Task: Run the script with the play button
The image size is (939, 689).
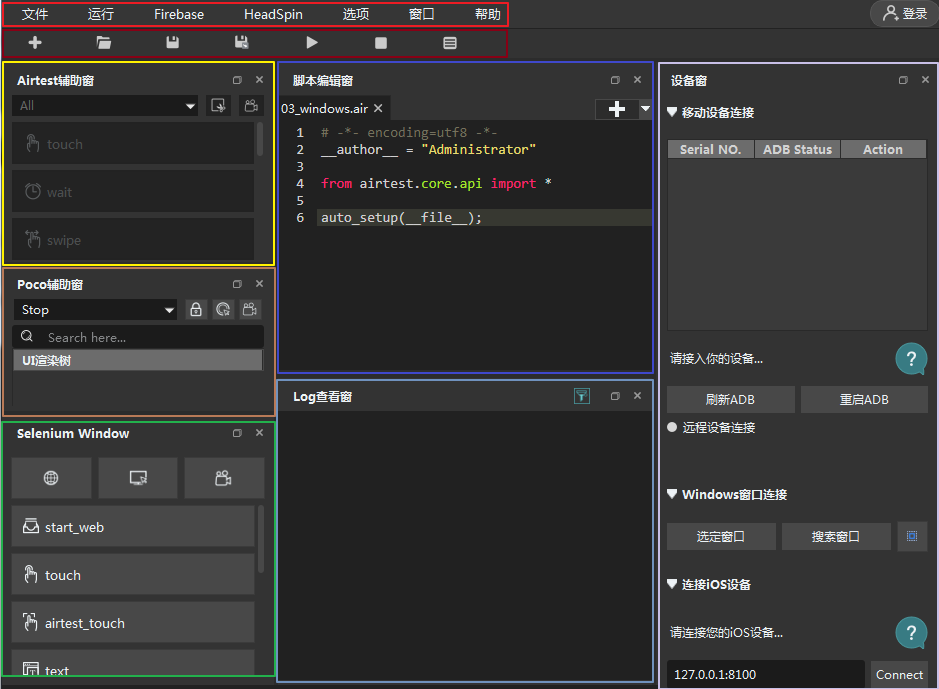Action: [x=311, y=43]
